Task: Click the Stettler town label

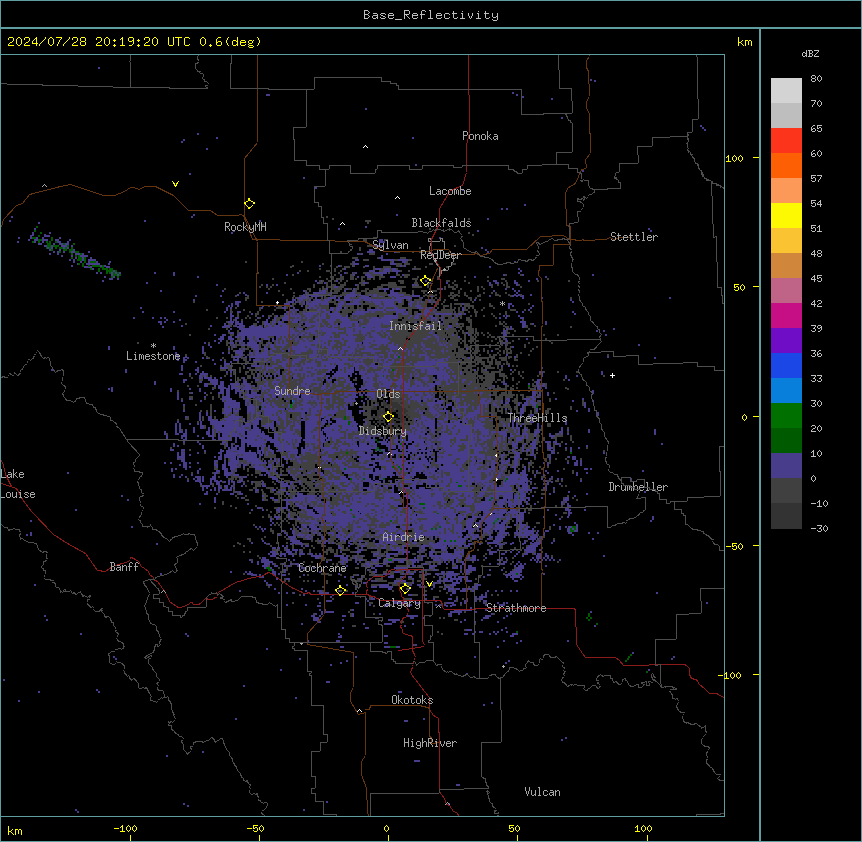Action: [x=633, y=237]
